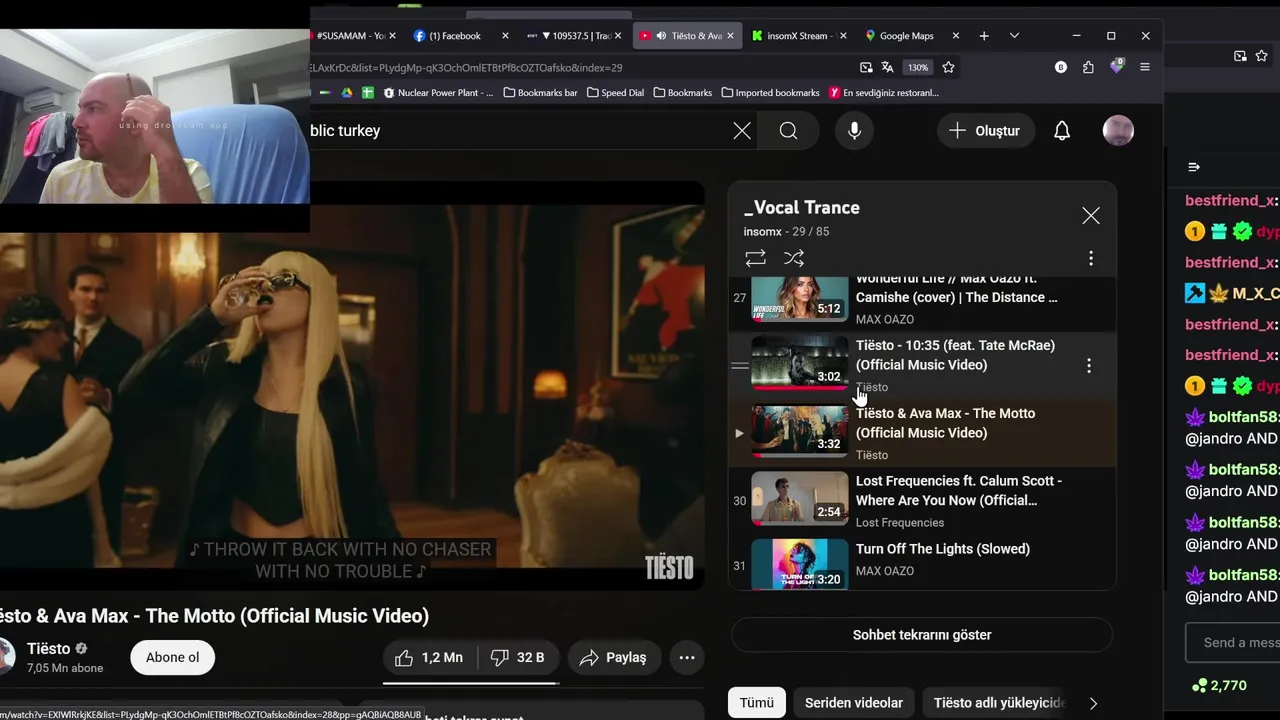Toggle playlist shuffle
The image size is (1280, 720).
click(x=794, y=258)
